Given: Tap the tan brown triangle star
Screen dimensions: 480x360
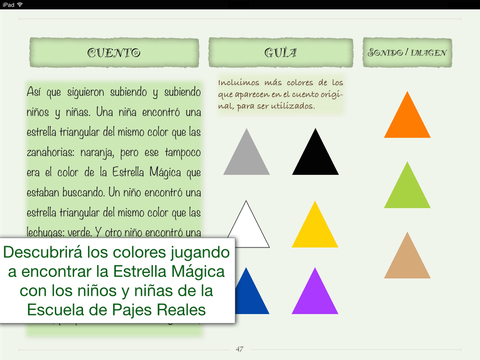Looking at the screenshot, I should tap(407, 255).
